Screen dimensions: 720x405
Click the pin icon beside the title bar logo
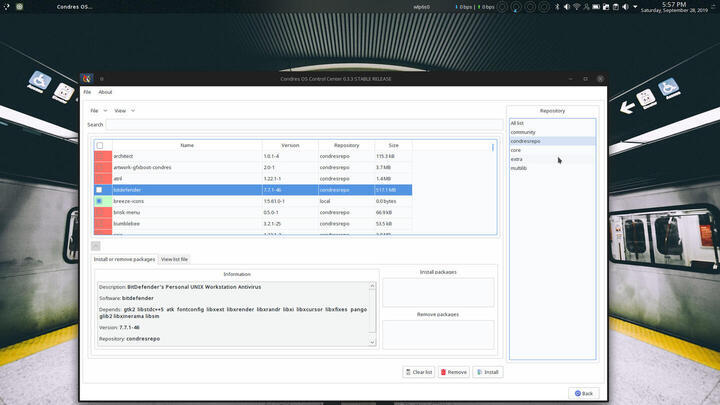(x=102, y=79)
